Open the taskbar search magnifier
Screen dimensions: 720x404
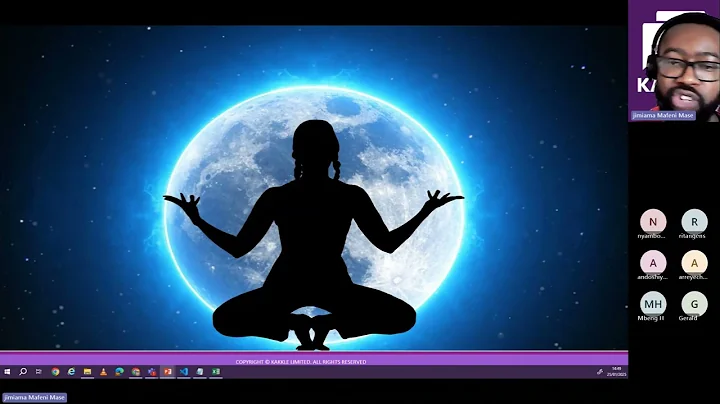(23, 372)
